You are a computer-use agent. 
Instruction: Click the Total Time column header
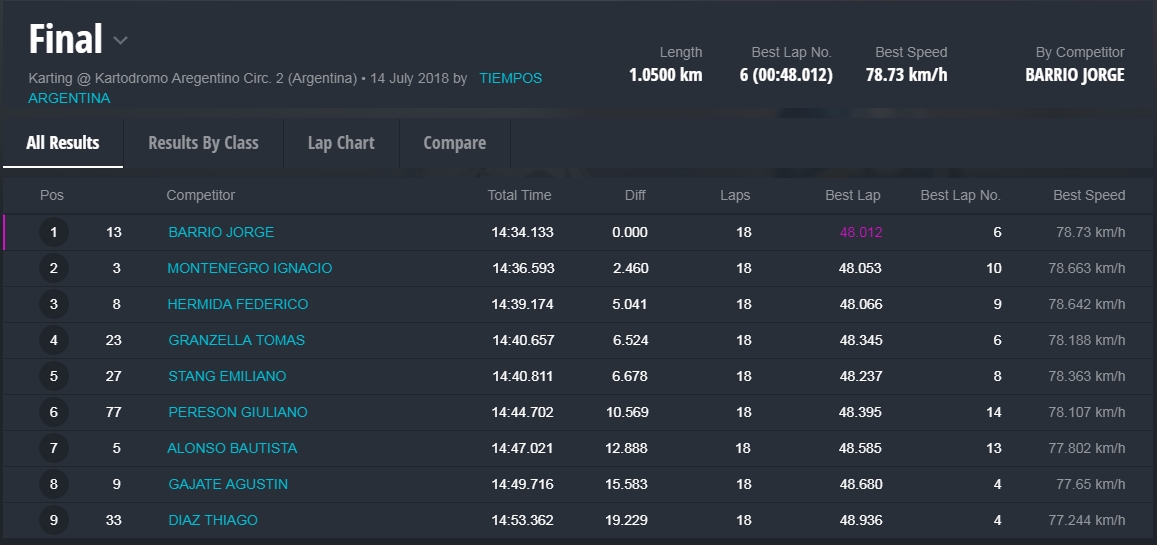[519, 195]
